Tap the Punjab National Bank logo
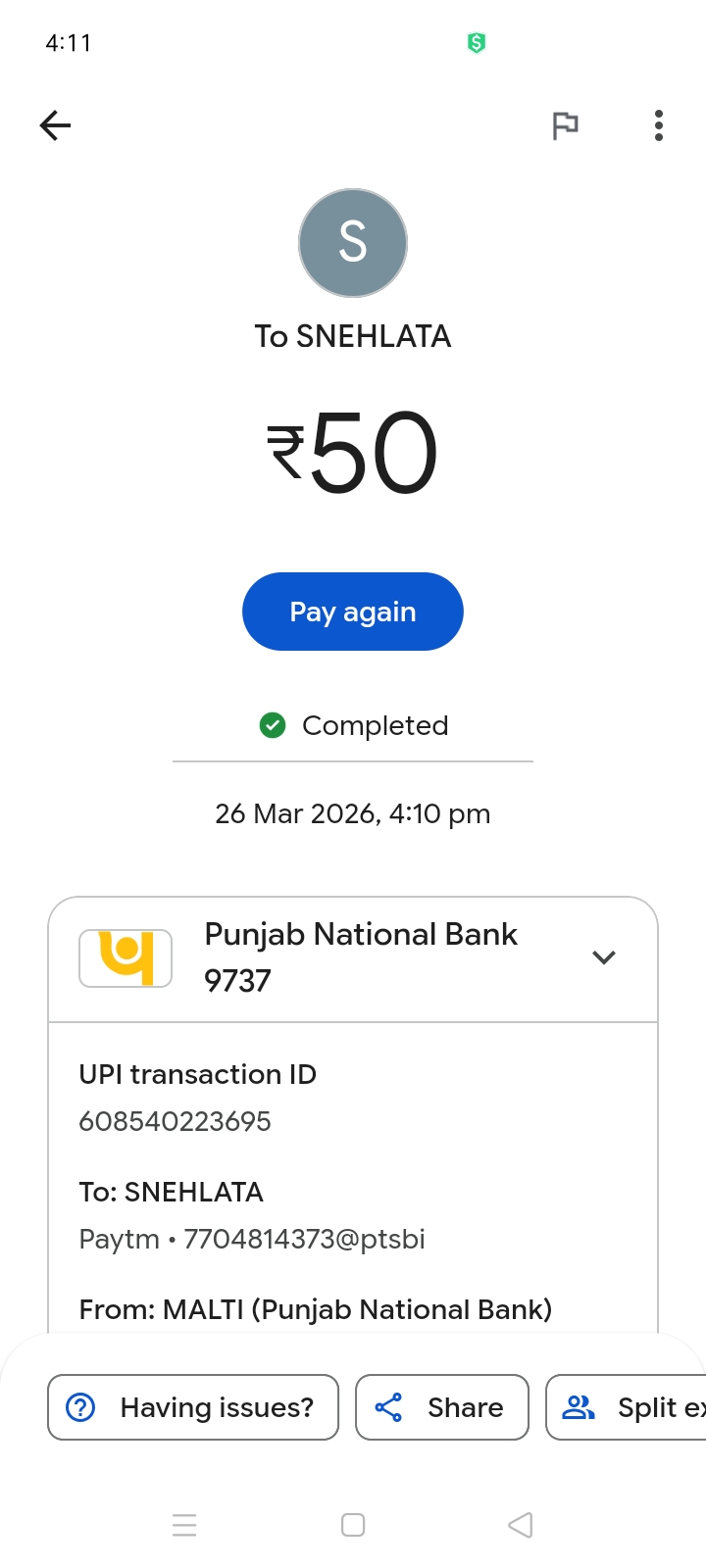The height and width of the screenshot is (1568, 706). [126, 957]
